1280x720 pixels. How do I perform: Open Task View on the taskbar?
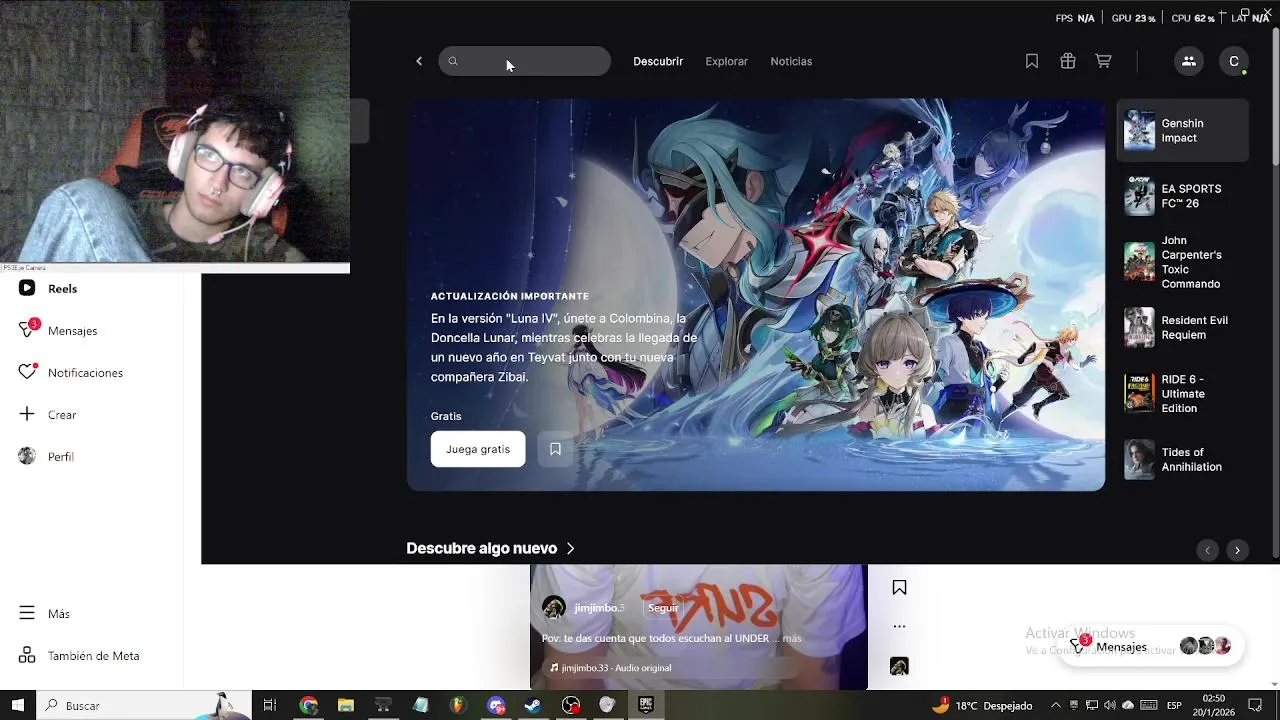[269, 705]
